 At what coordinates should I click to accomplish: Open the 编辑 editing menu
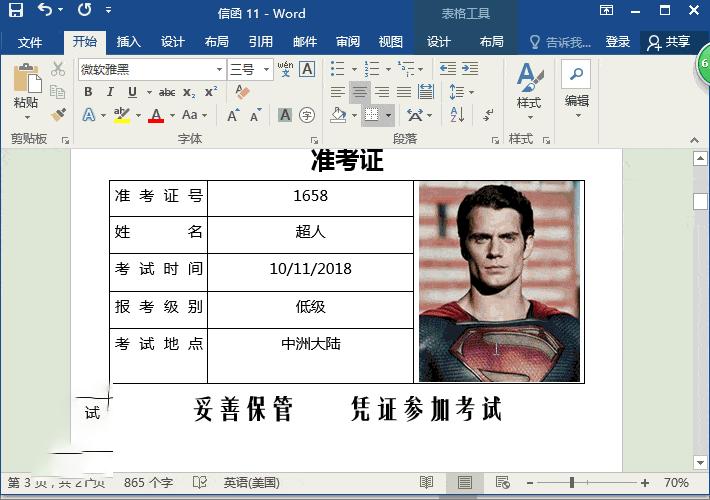576,89
